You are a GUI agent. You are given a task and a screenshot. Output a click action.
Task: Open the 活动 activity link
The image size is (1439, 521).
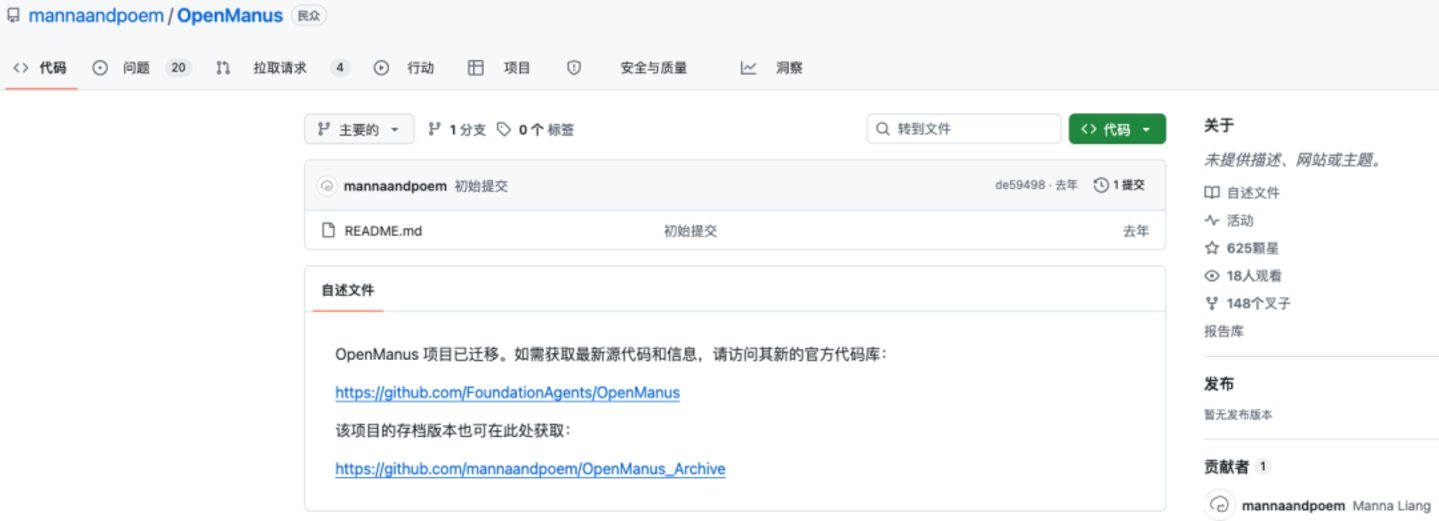(1240, 221)
